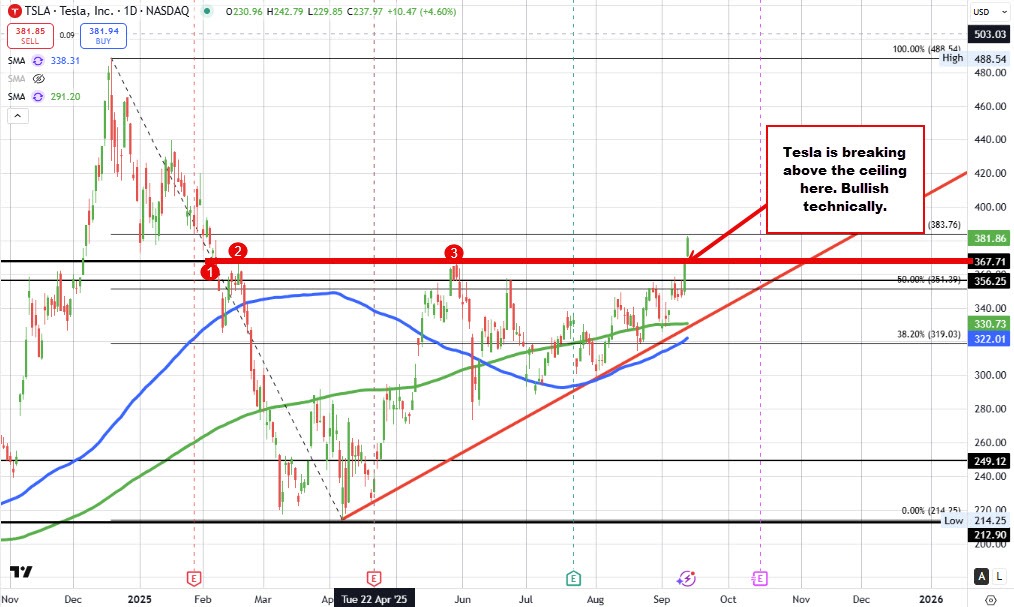The height and width of the screenshot is (607, 1014).
Task: Click the 0.09 spread value between Sell and Buy
Action: [x=67, y=36]
